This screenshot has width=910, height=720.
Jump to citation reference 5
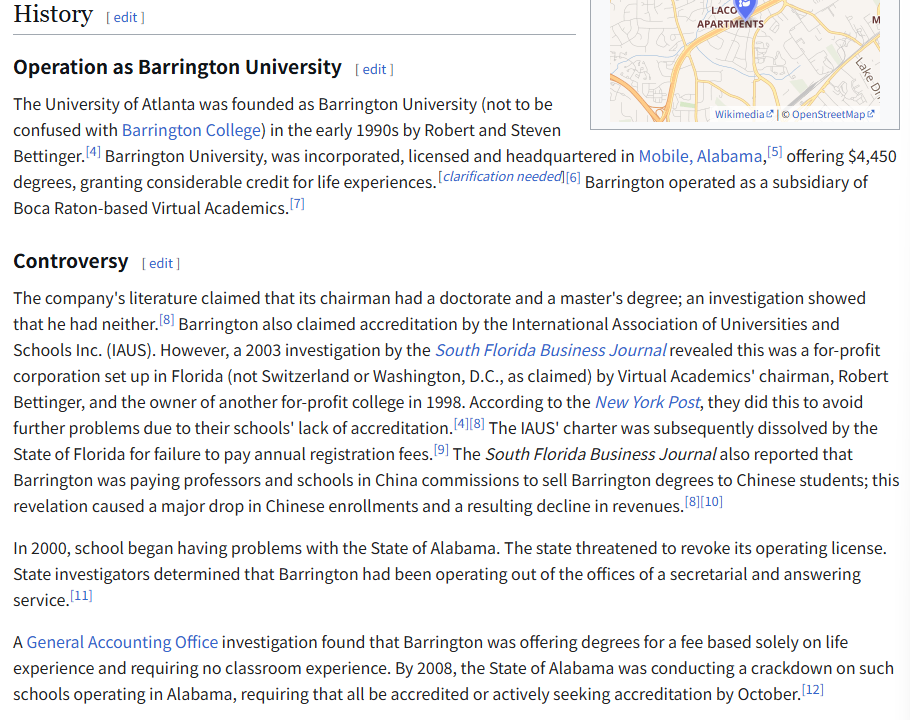click(x=774, y=152)
